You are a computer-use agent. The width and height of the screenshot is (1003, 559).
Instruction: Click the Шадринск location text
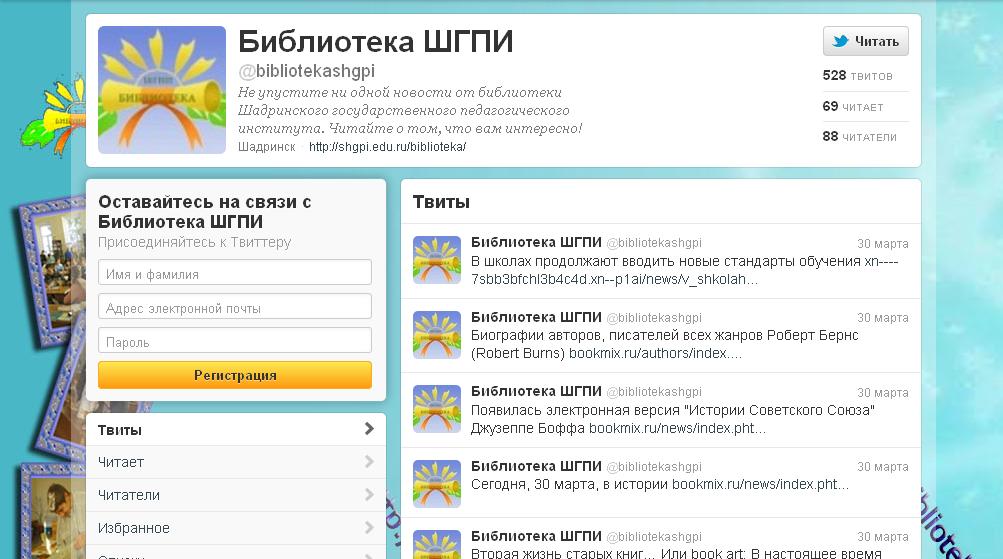[x=267, y=147]
